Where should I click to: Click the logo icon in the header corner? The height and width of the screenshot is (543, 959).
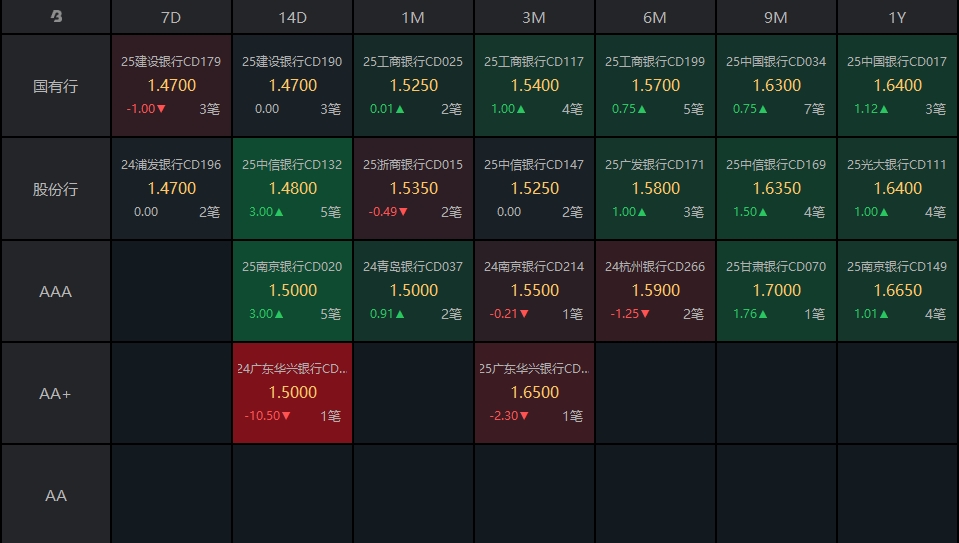click(56, 16)
